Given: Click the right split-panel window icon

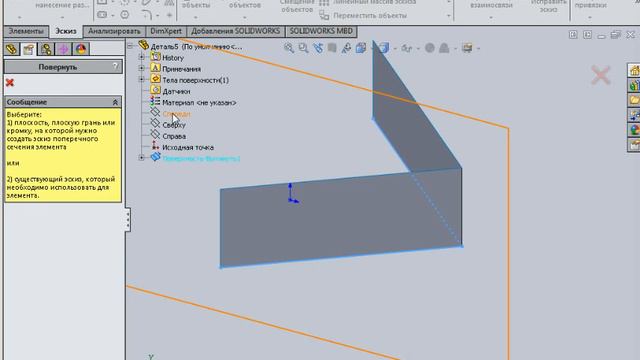Looking at the screenshot, I should tap(587, 35).
